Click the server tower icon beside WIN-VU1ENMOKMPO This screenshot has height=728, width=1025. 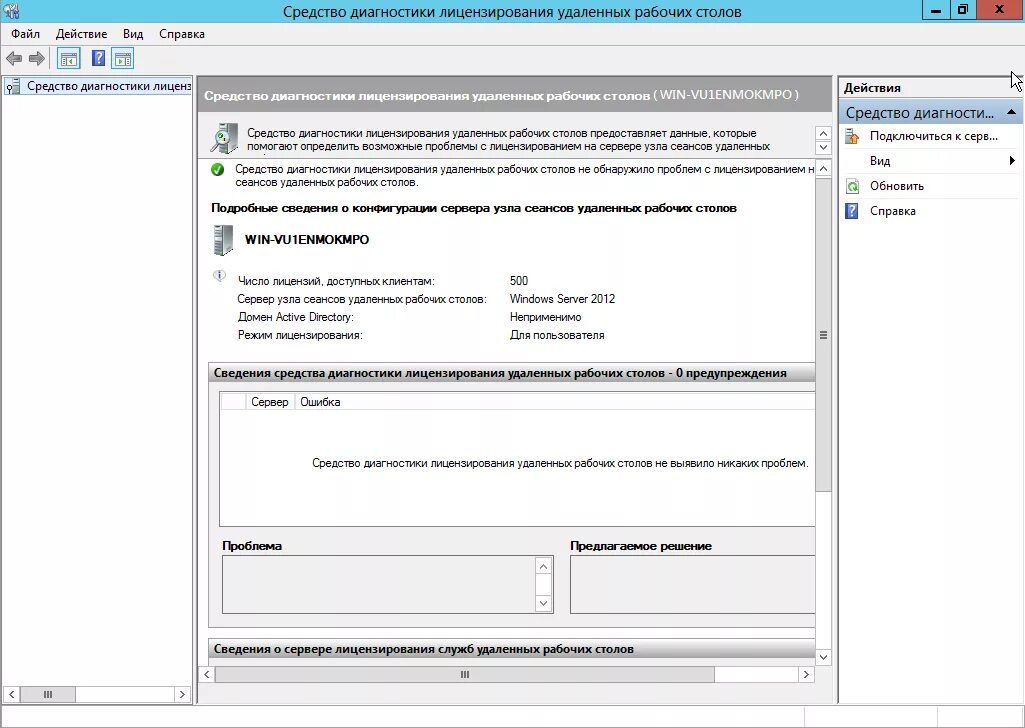223,240
